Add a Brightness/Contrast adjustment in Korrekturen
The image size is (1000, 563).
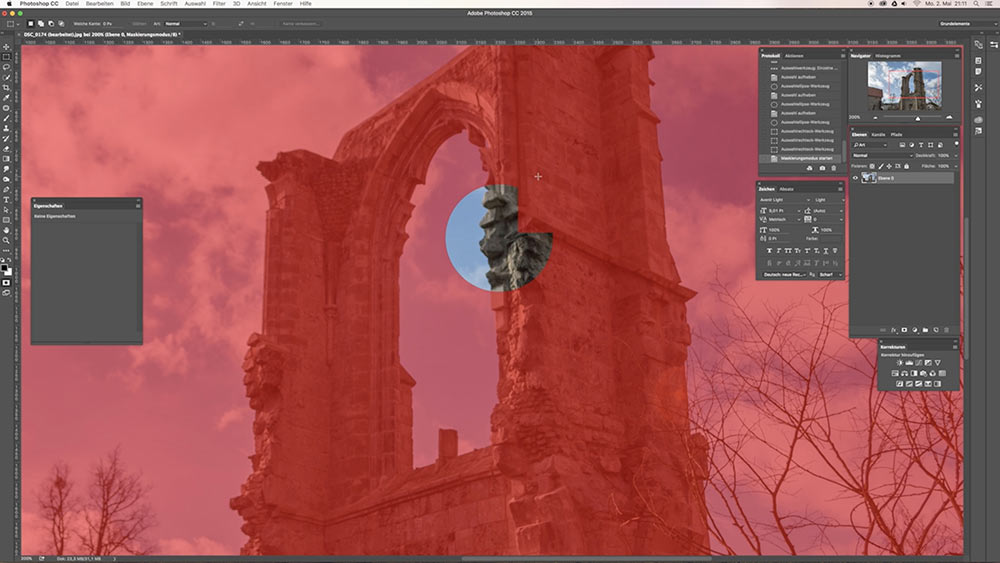point(900,363)
